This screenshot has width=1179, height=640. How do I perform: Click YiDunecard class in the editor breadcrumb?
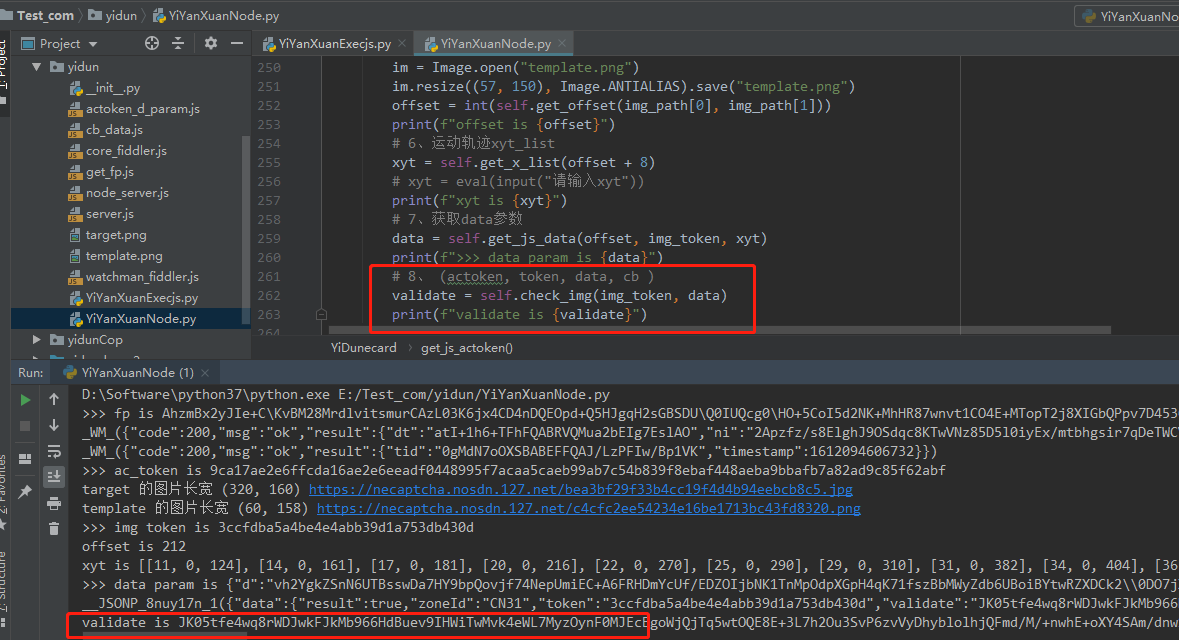coord(363,347)
